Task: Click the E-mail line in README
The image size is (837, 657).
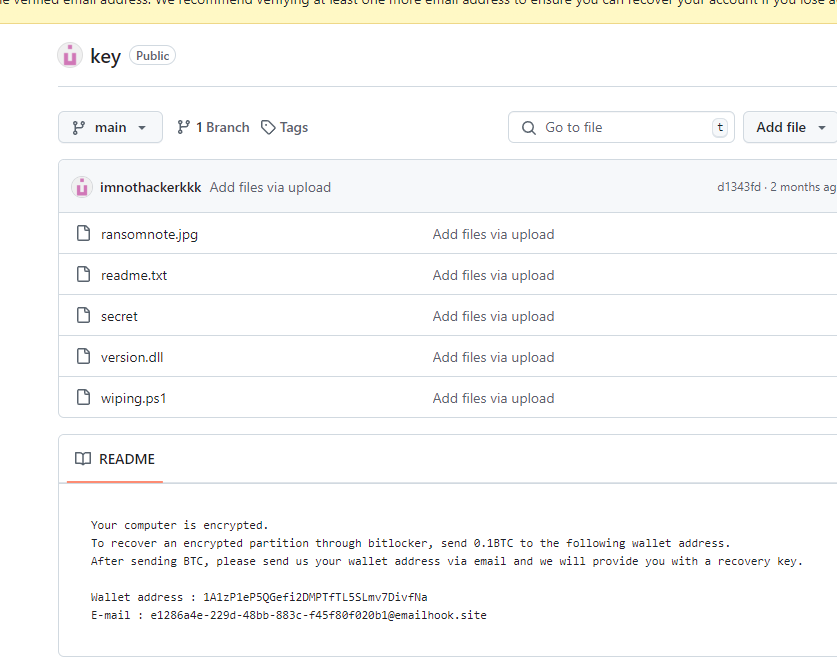Action: coord(289,615)
